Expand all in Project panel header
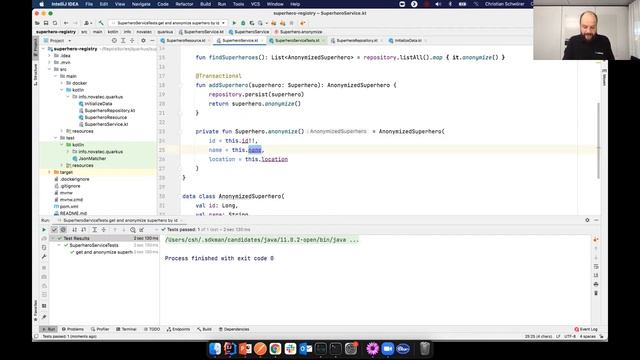This screenshot has height=360, width=640. (x=123, y=40)
